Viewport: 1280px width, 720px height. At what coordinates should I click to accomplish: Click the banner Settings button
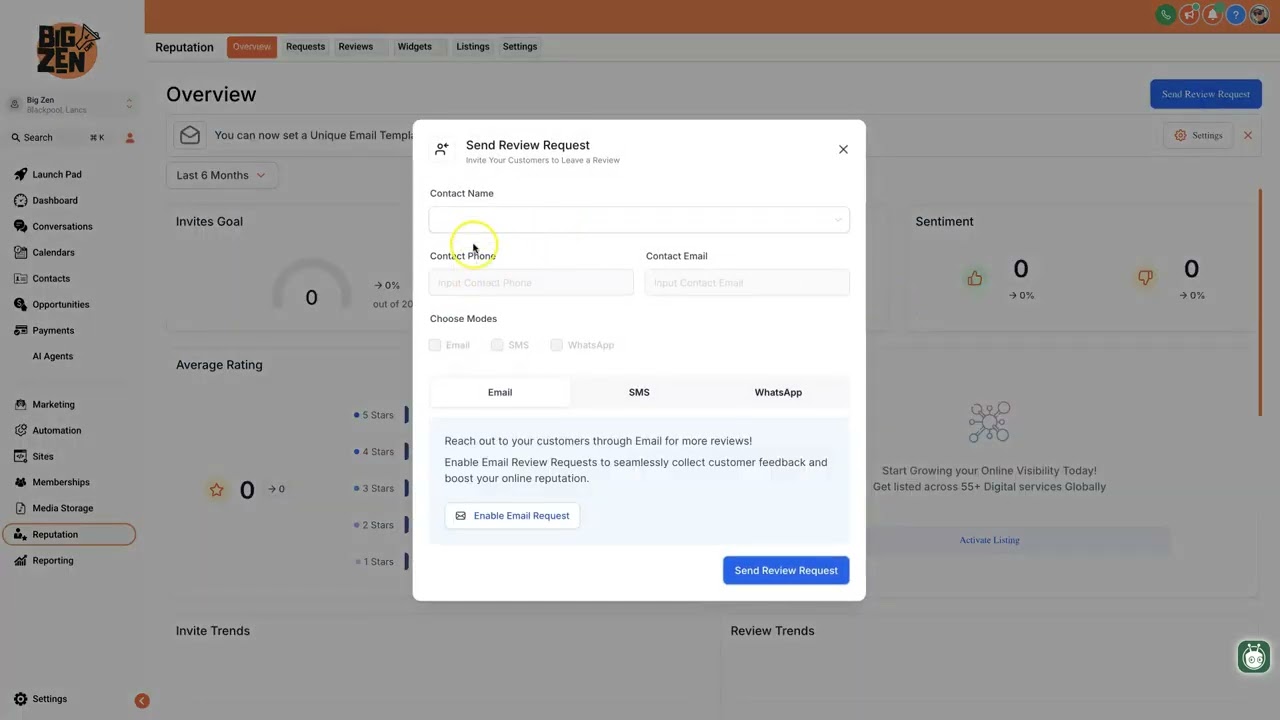click(1198, 135)
